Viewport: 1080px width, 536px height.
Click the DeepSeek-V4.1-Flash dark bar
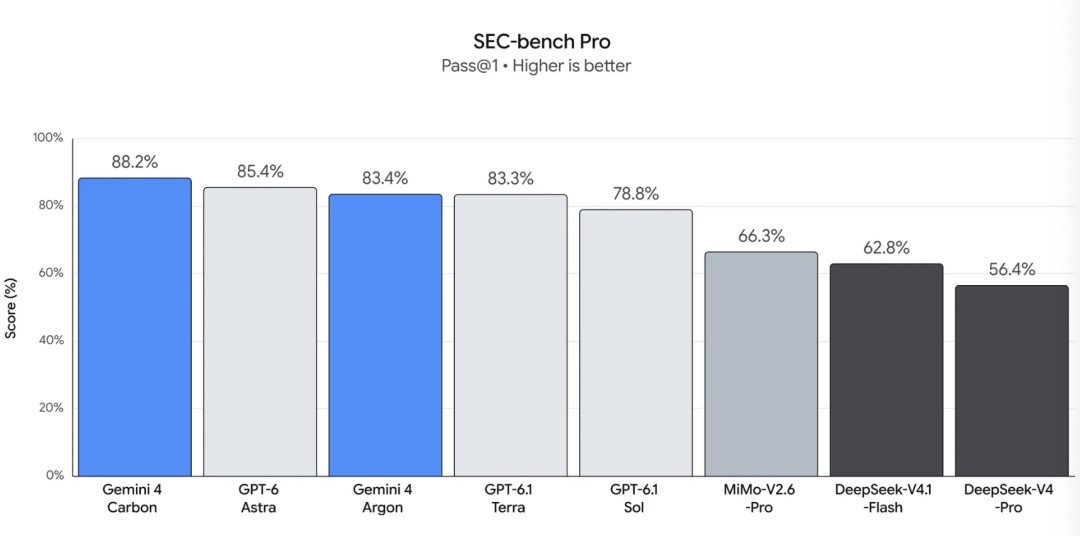coord(886,369)
